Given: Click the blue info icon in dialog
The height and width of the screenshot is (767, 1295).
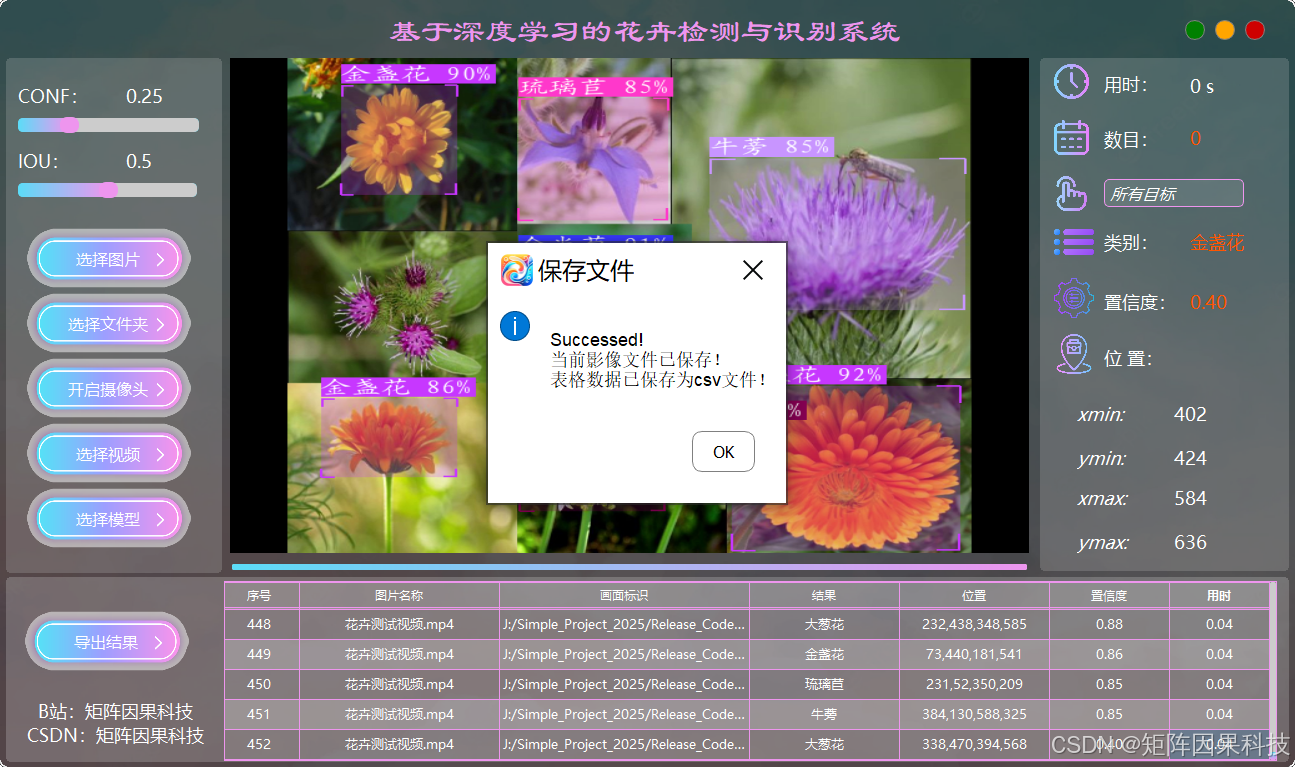Looking at the screenshot, I should click(x=514, y=326).
